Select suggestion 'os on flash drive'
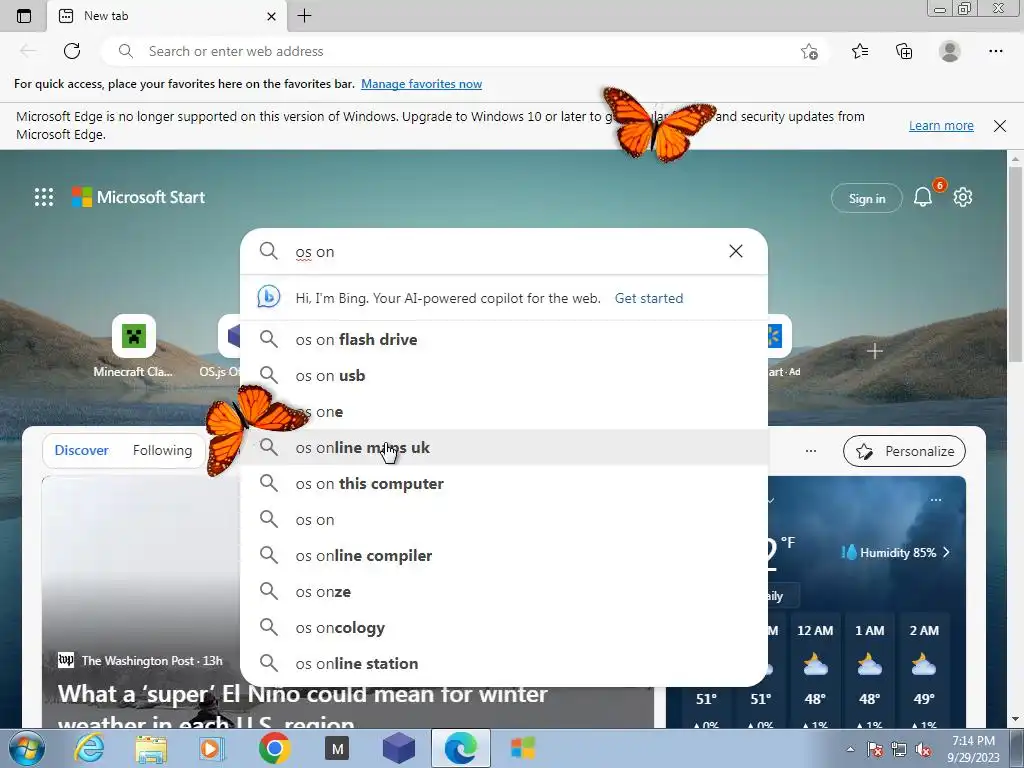Viewport: 1024px width, 768px height. [504, 340]
